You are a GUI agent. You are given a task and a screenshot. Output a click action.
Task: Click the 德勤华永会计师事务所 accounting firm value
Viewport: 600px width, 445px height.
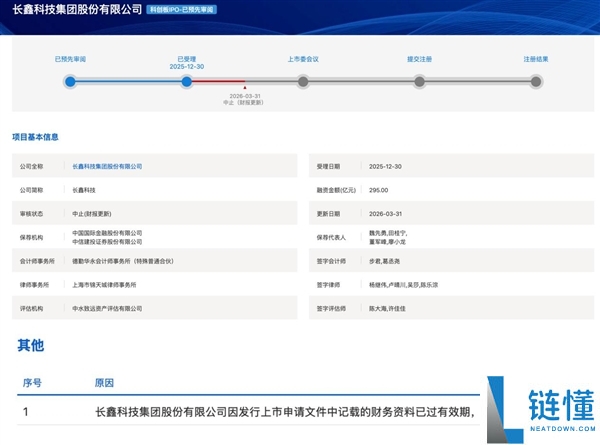pyautogui.click(x=123, y=261)
